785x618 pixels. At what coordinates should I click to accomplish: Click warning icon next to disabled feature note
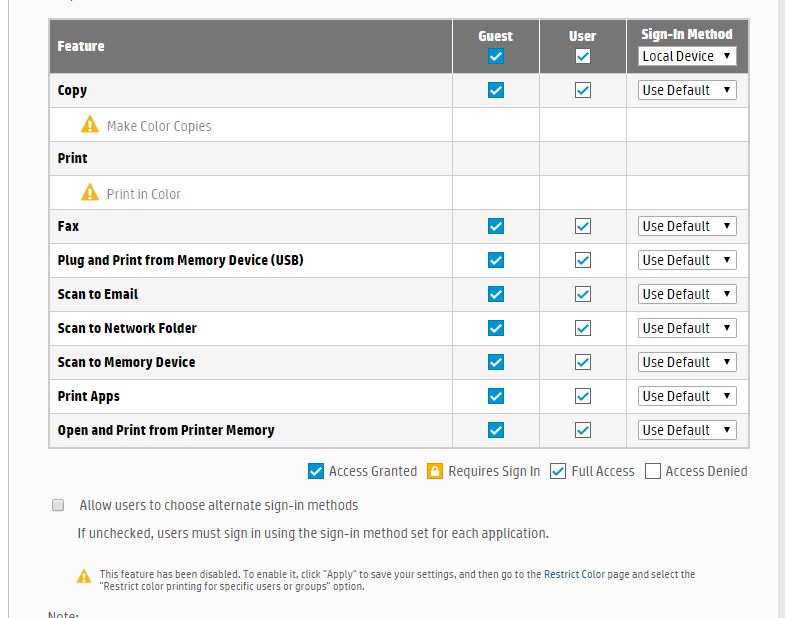point(84,576)
